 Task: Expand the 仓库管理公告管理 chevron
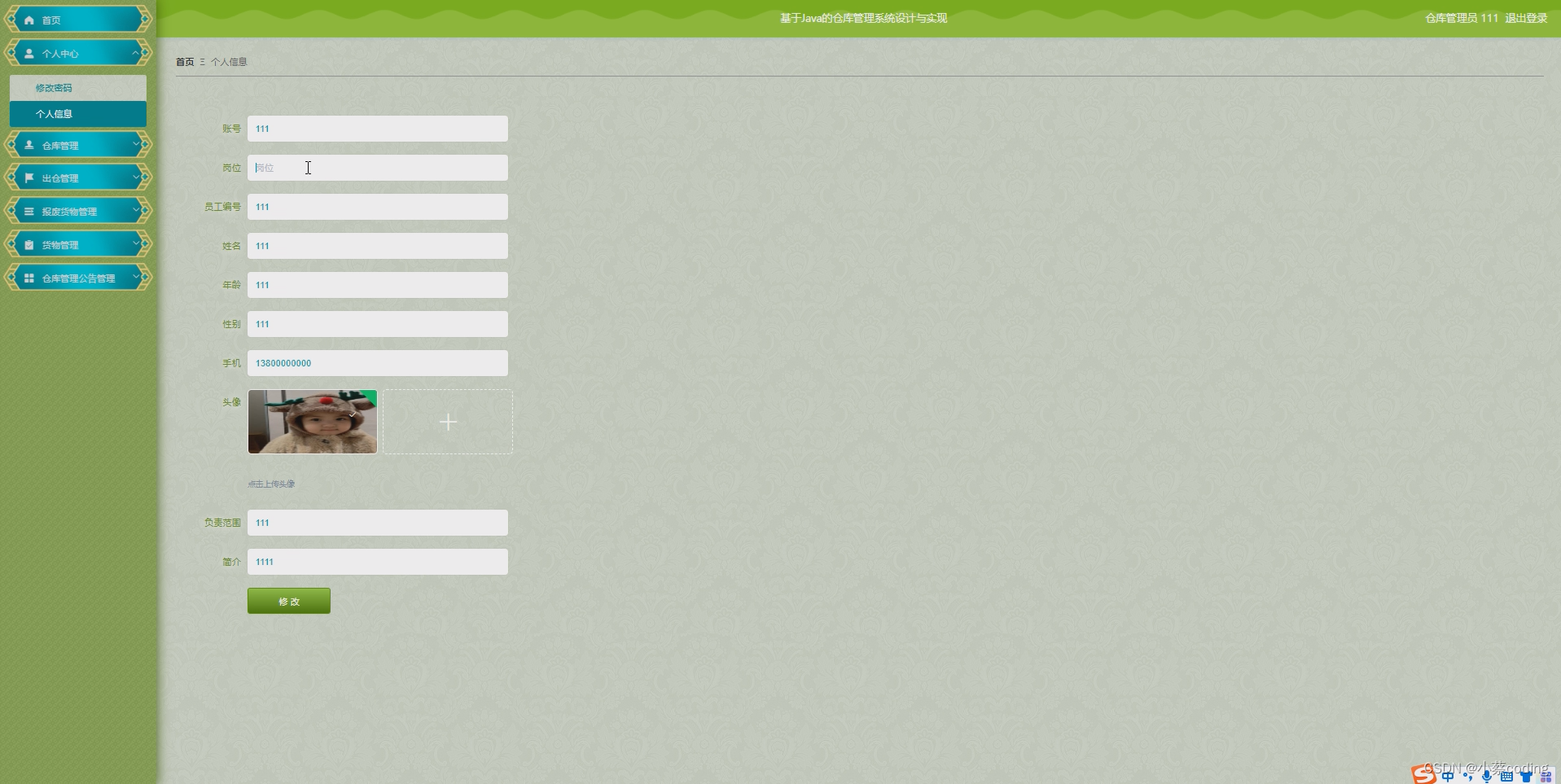click(x=135, y=277)
